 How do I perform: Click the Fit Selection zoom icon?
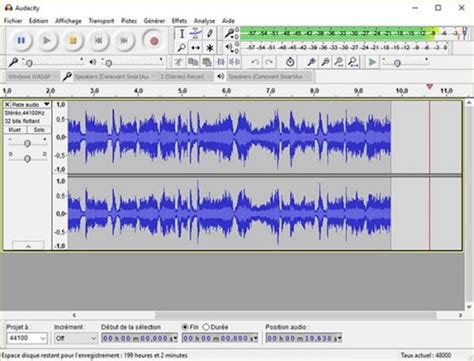click(x=339, y=62)
